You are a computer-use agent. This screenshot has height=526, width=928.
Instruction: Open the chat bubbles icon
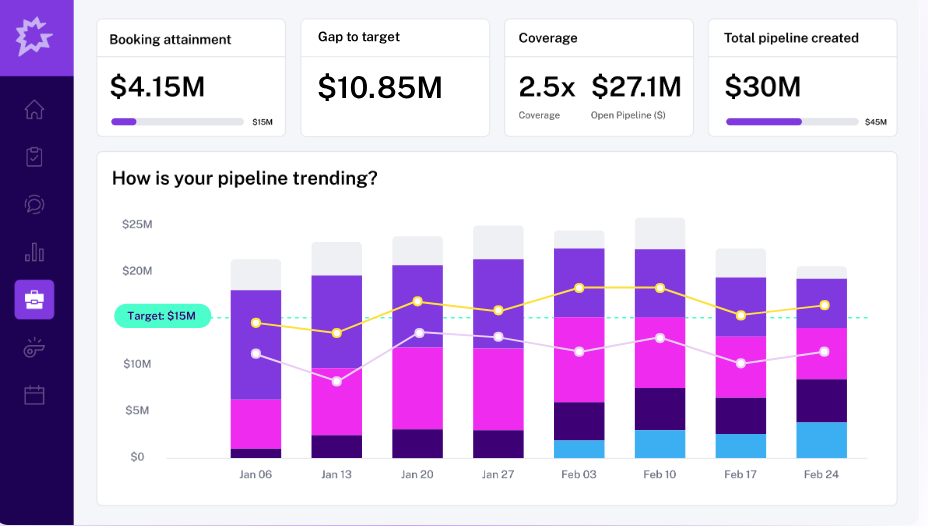click(x=35, y=204)
